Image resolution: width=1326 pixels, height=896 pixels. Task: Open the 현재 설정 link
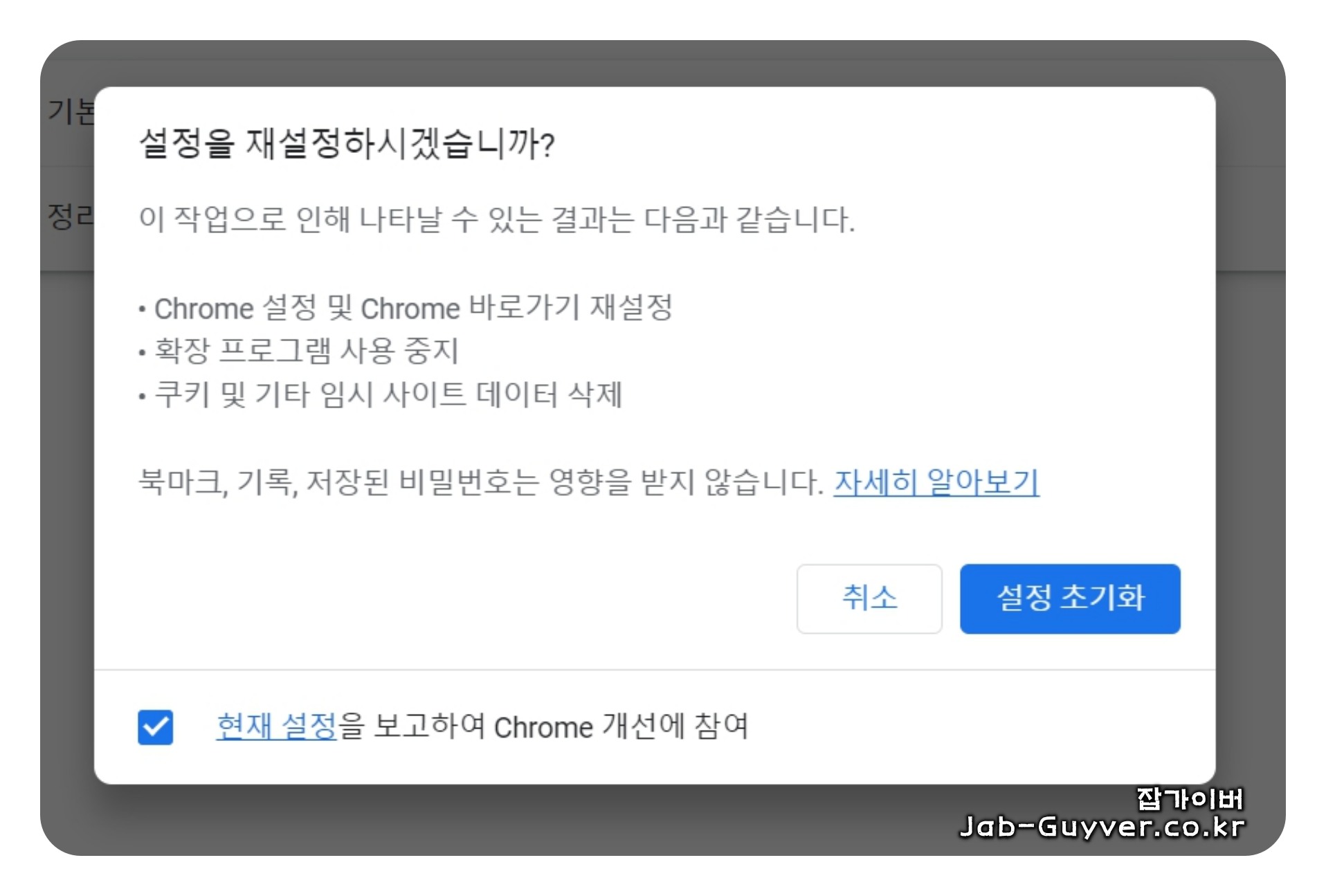tap(276, 726)
